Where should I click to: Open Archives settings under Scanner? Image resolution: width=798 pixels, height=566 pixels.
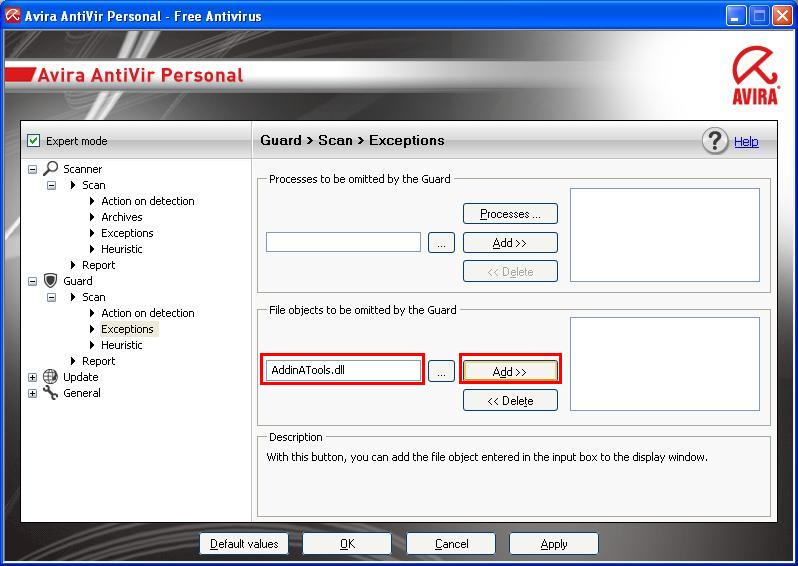point(122,217)
